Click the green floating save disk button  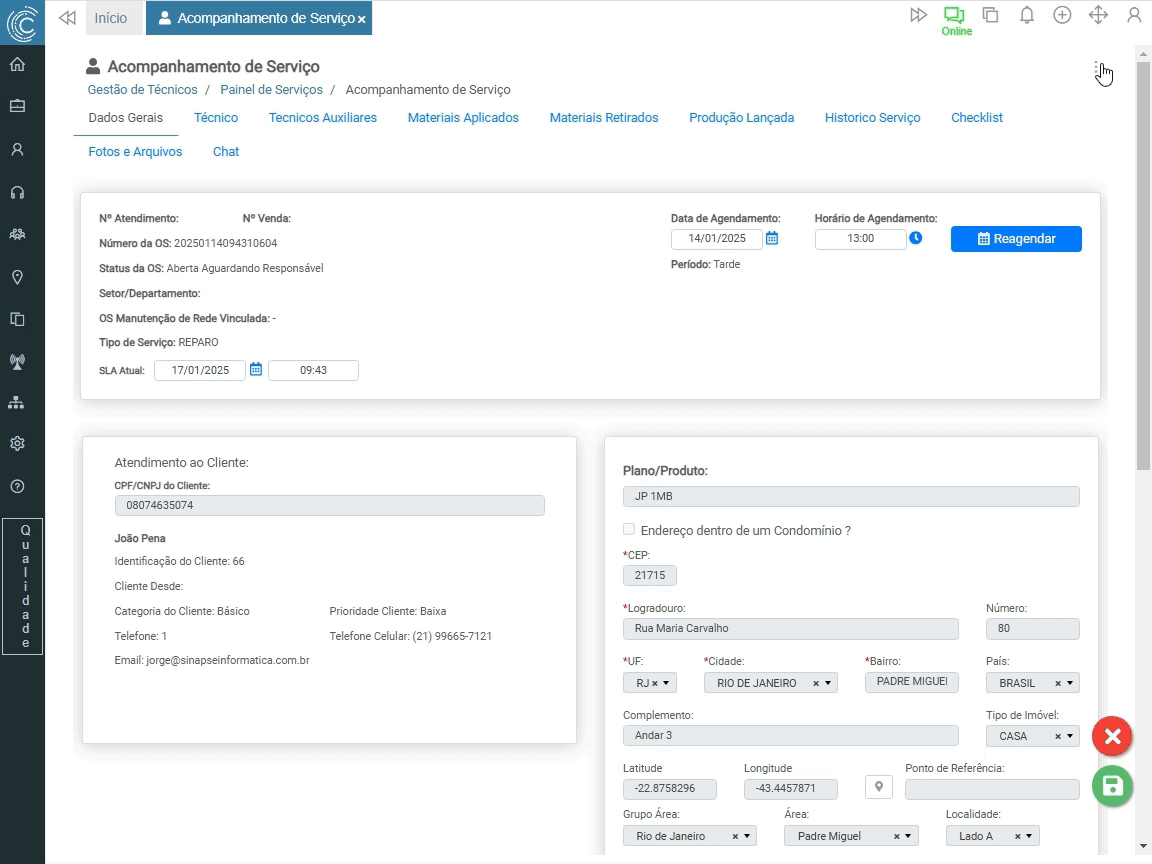click(x=1112, y=787)
